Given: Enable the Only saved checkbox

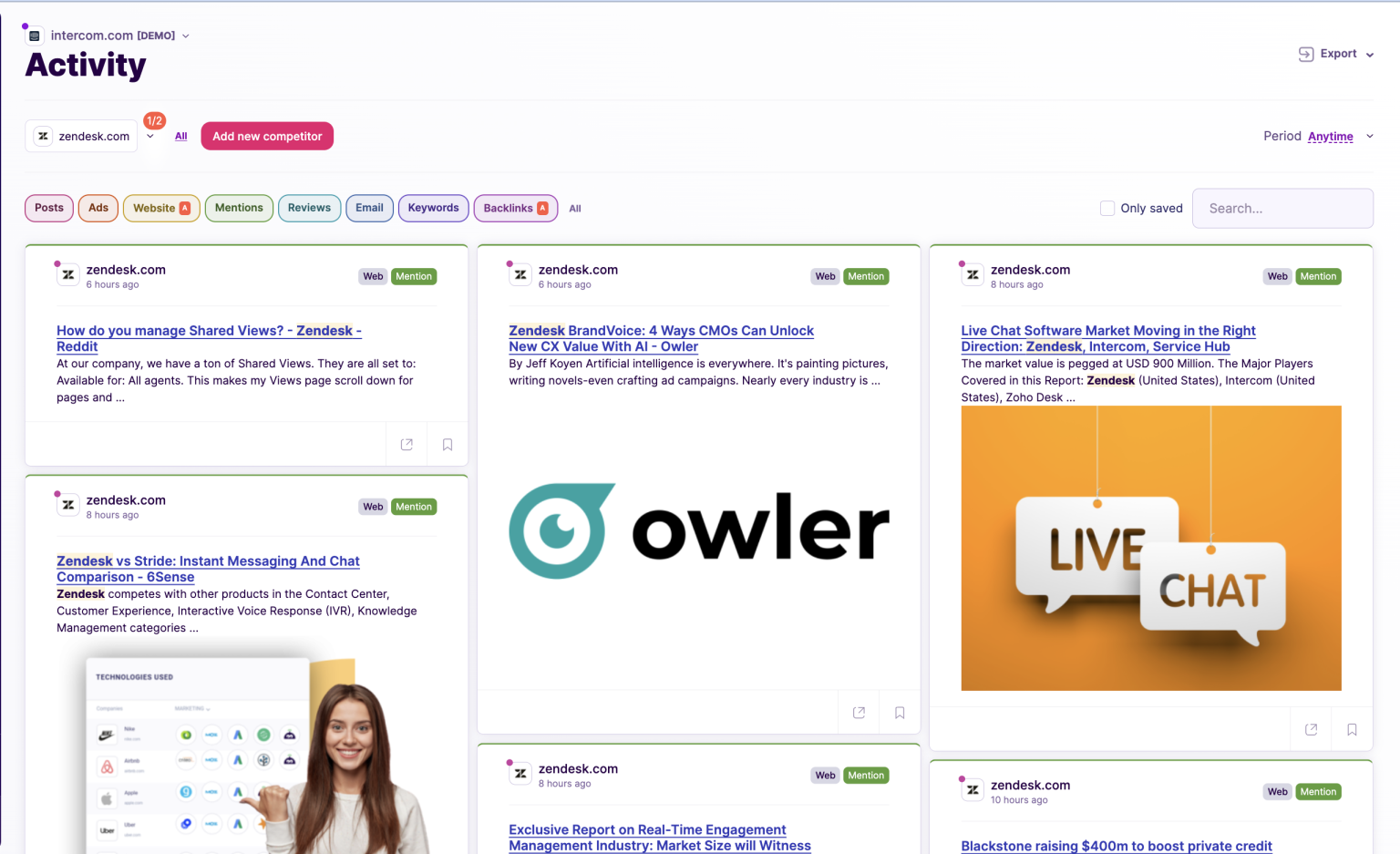Looking at the screenshot, I should tap(1107, 208).
